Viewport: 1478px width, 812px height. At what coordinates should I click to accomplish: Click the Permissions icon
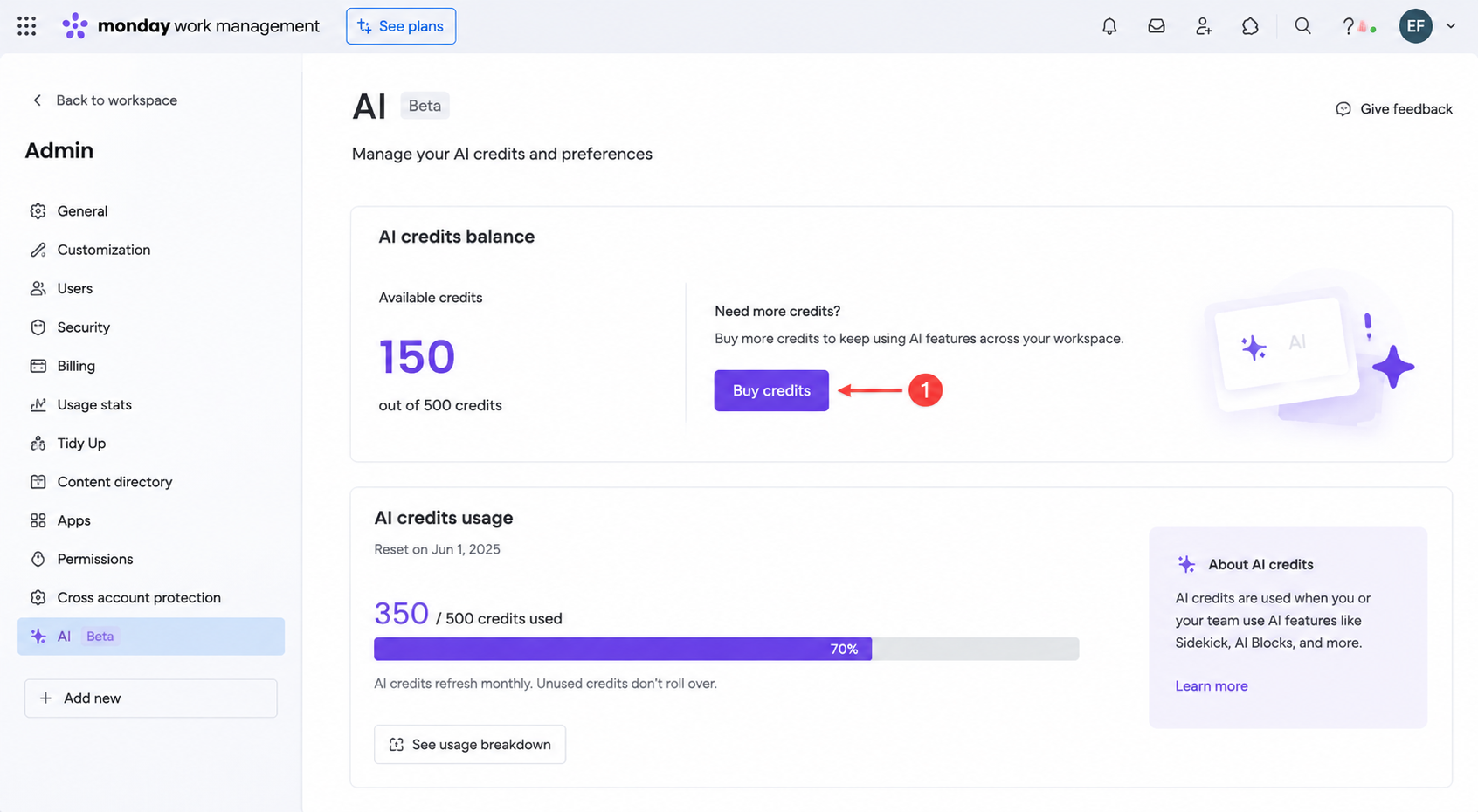tap(38, 559)
